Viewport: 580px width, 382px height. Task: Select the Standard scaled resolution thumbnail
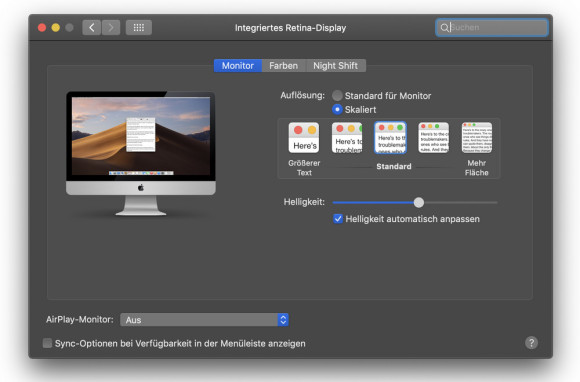(390, 138)
